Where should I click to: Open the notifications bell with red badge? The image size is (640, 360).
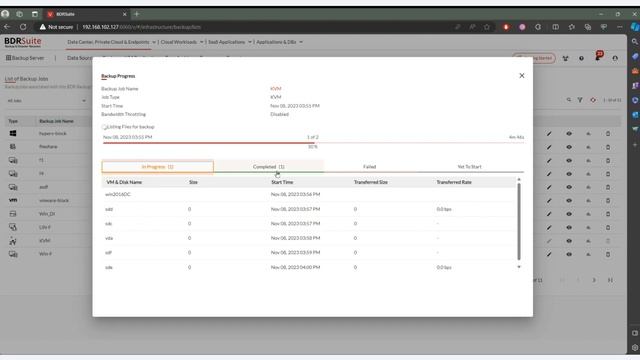coord(598,57)
